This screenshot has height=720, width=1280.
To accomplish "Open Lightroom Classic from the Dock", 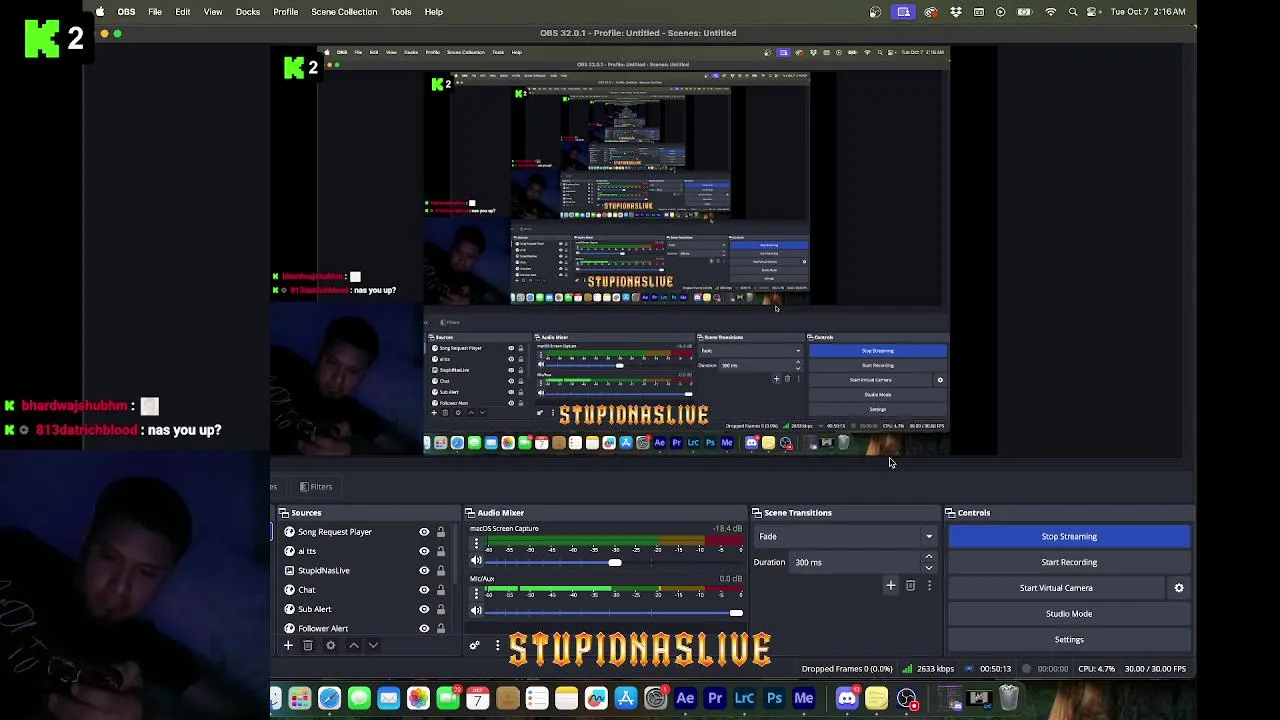I will pos(744,698).
